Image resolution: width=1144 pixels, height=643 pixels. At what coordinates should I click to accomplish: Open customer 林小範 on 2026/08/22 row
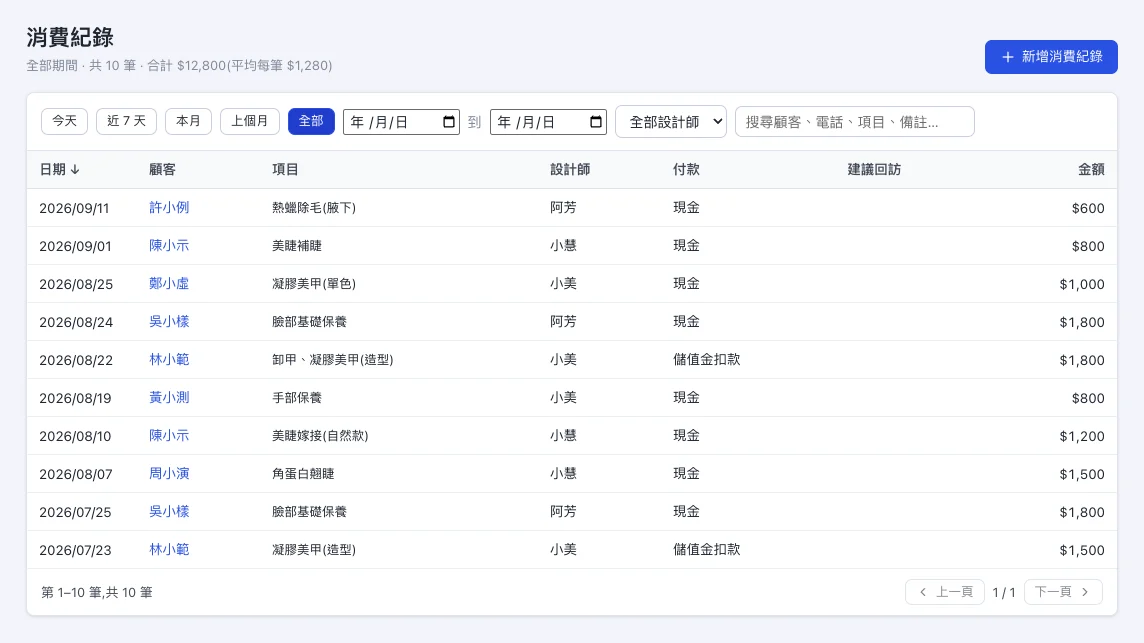click(169, 359)
